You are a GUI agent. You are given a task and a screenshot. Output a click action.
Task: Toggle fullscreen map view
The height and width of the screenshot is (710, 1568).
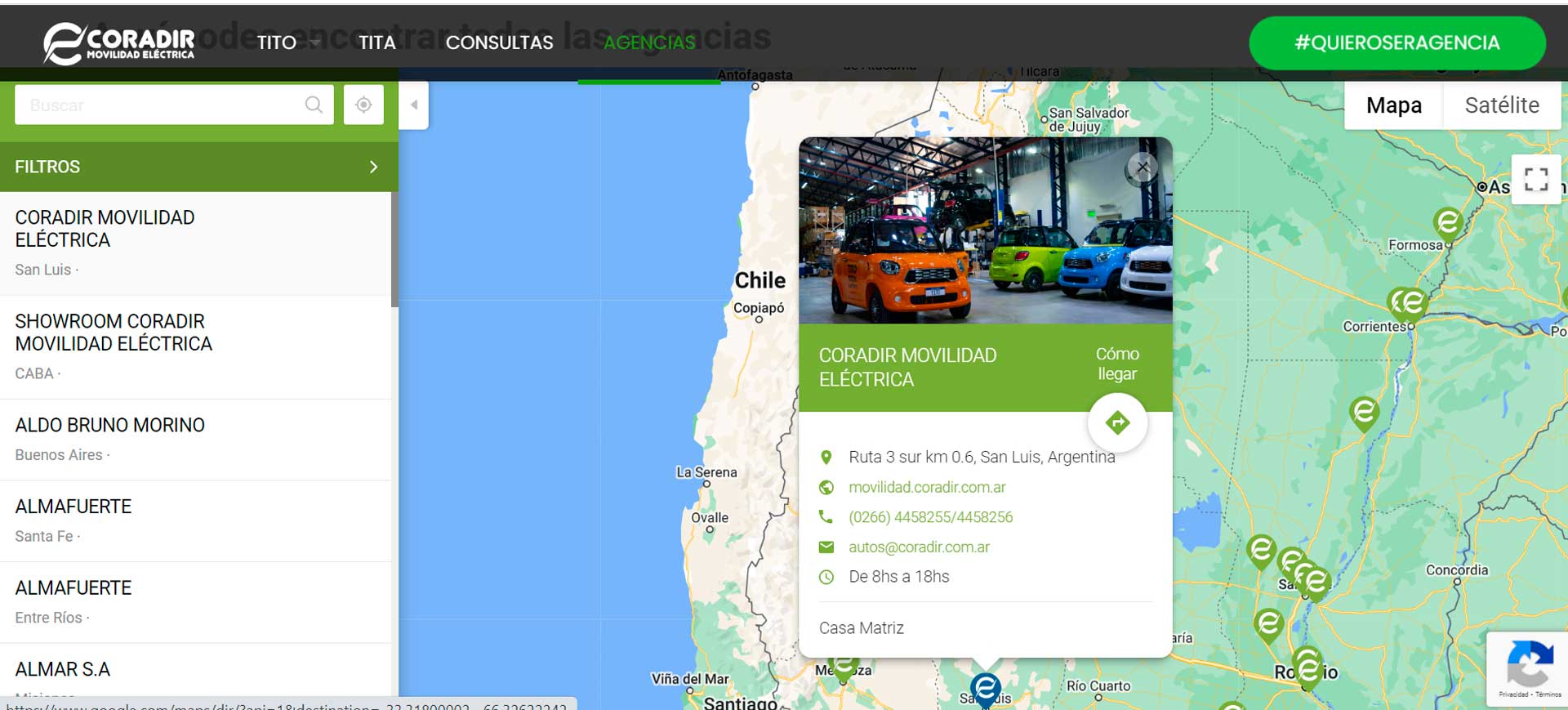pos(1535,179)
